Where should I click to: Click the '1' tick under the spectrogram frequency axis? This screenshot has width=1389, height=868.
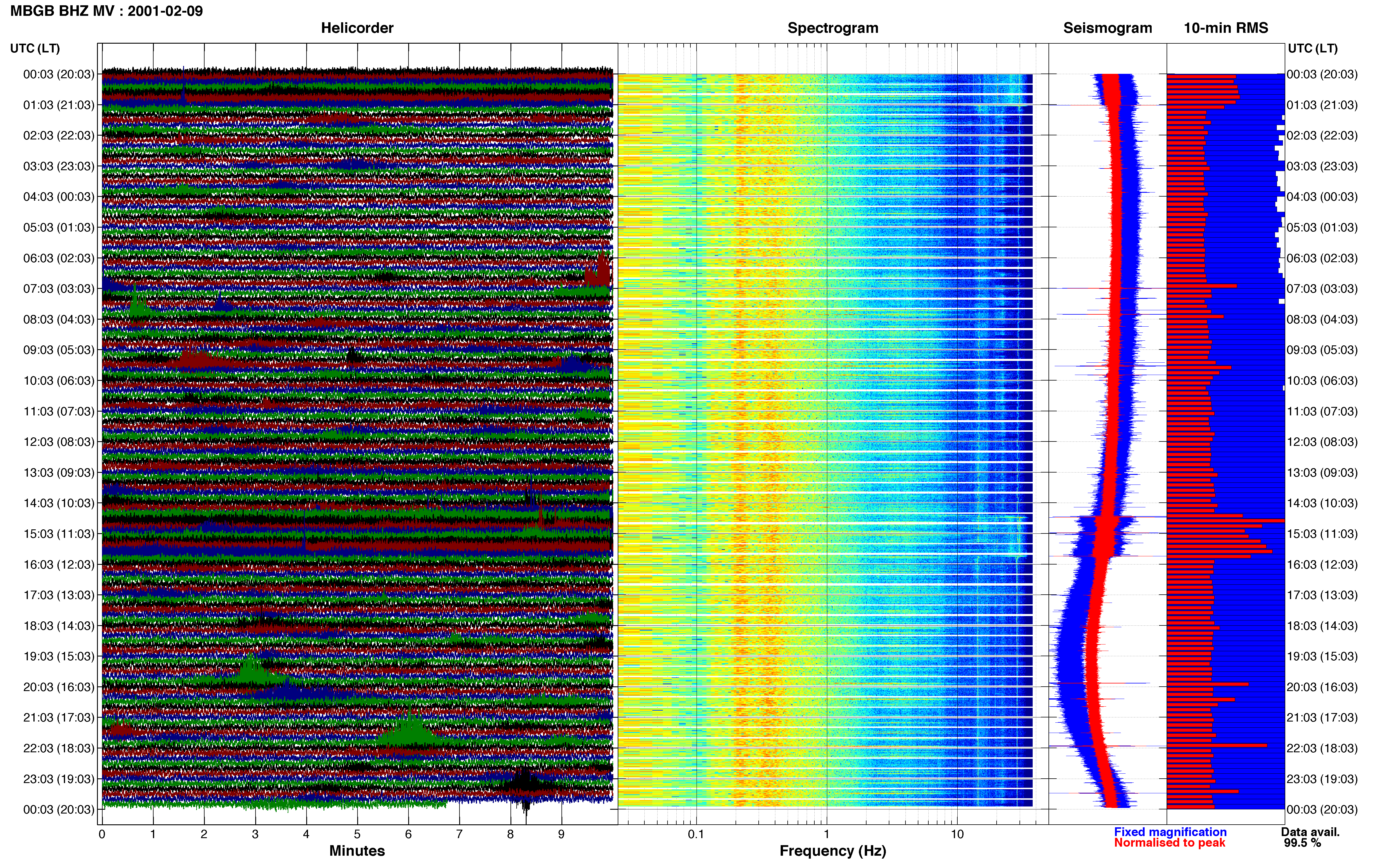826,834
